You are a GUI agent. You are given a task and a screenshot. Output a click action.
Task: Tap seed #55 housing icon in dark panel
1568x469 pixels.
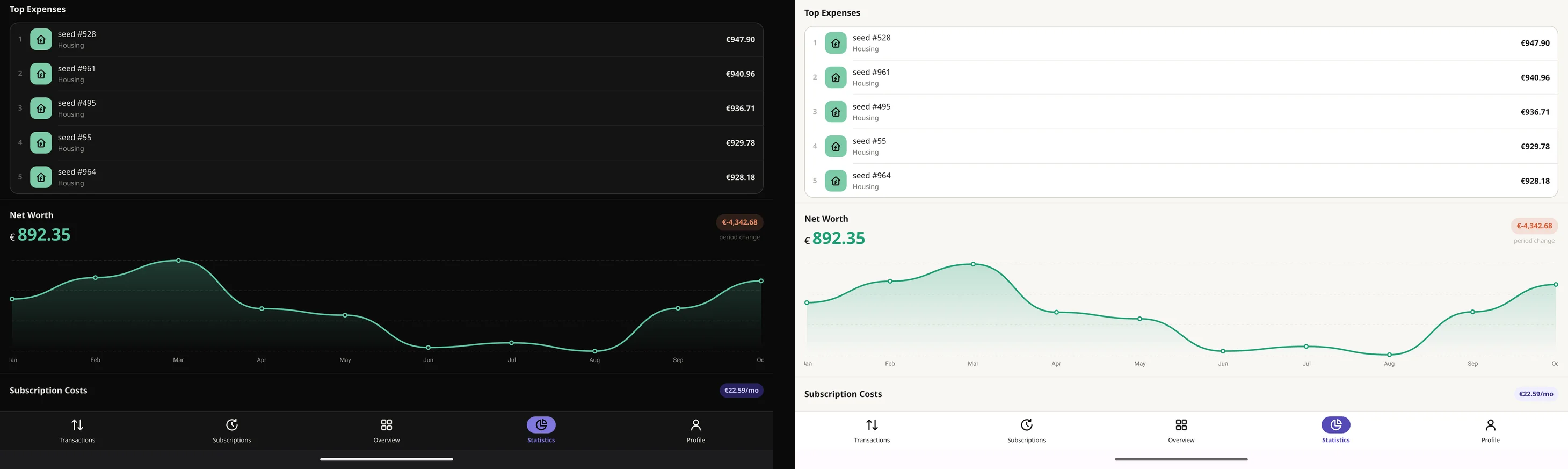41,142
